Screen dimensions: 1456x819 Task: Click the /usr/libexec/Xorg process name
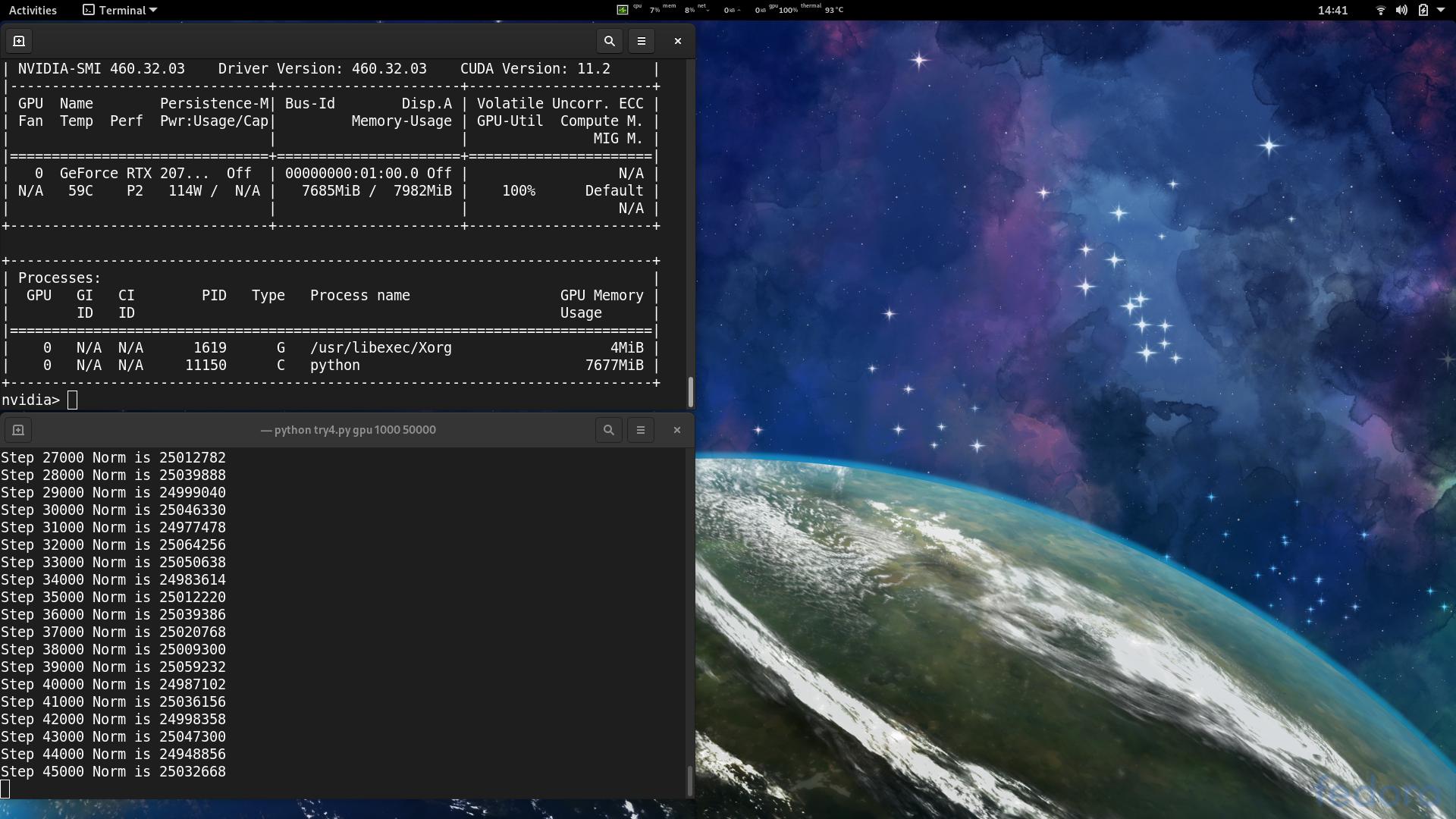coord(381,348)
